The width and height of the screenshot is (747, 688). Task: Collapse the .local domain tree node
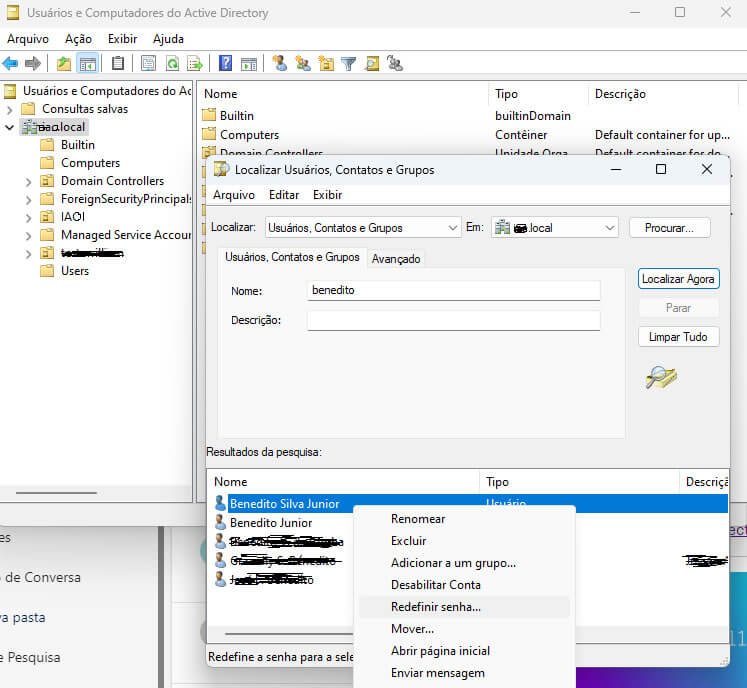pos(10,127)
